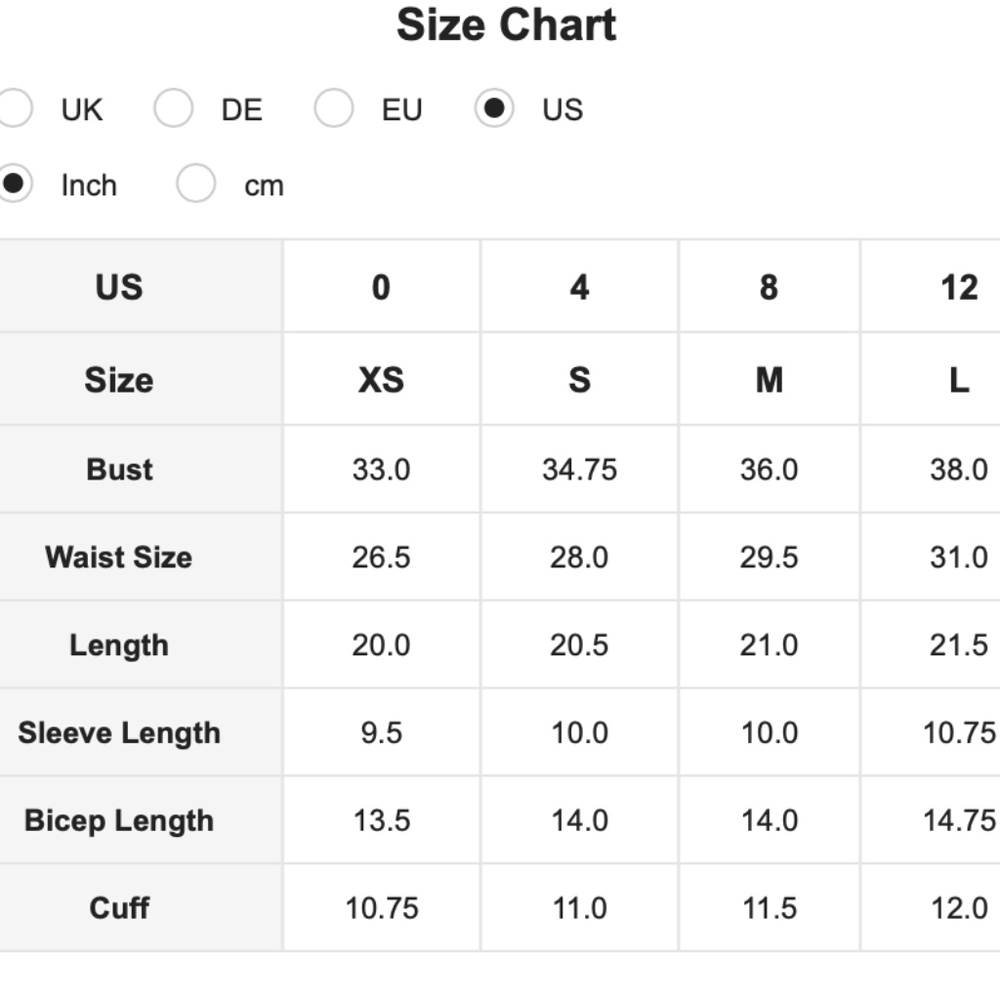The width and height of the screenshot is (1000, 1000).
Task: Click the Waist Size row label
Action: pyautogui.click(x=119, y=557)
